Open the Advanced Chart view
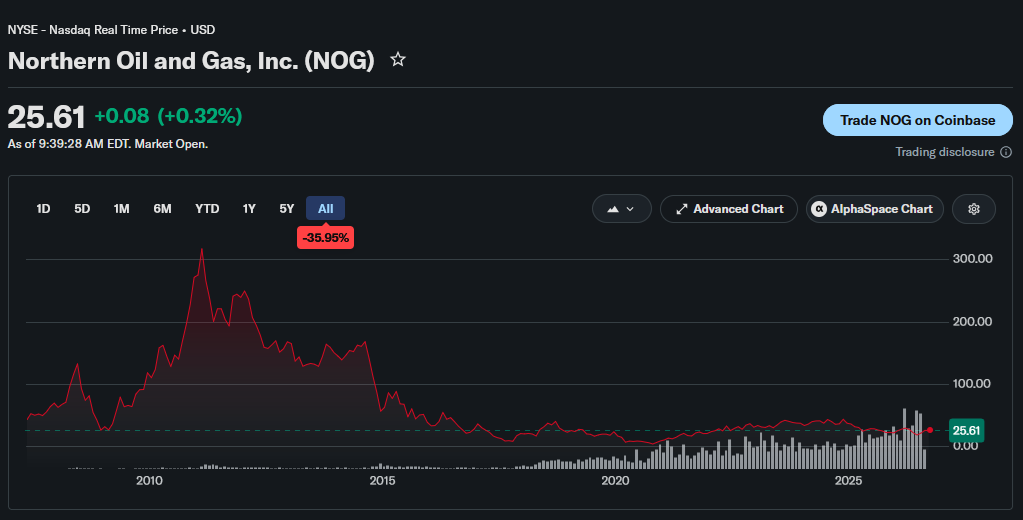This screenshot has width=1023, height=520. click(x=729, y=209)
